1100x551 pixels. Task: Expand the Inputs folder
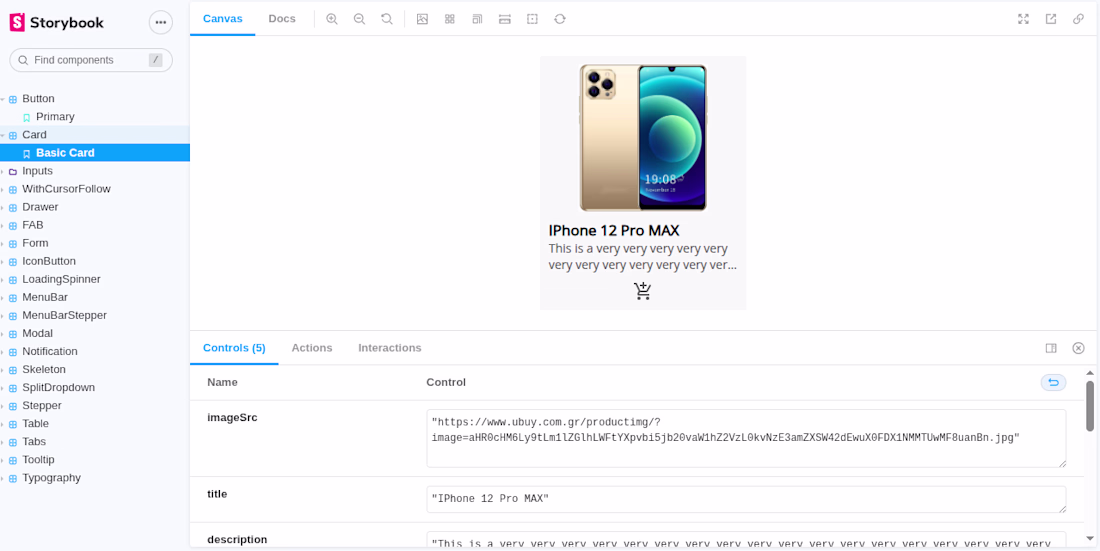click(95, 171)
